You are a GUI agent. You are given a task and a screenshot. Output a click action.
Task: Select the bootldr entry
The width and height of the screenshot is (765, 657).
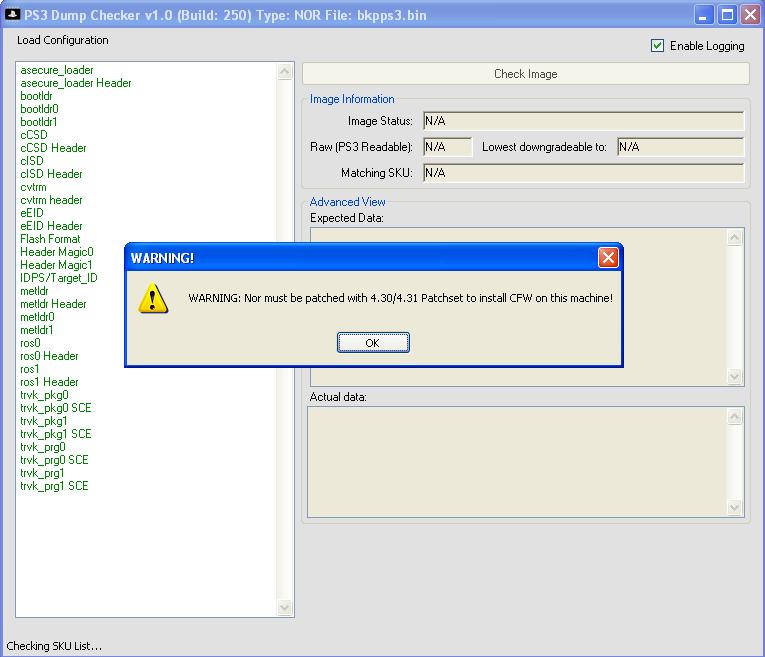[36, 96]
